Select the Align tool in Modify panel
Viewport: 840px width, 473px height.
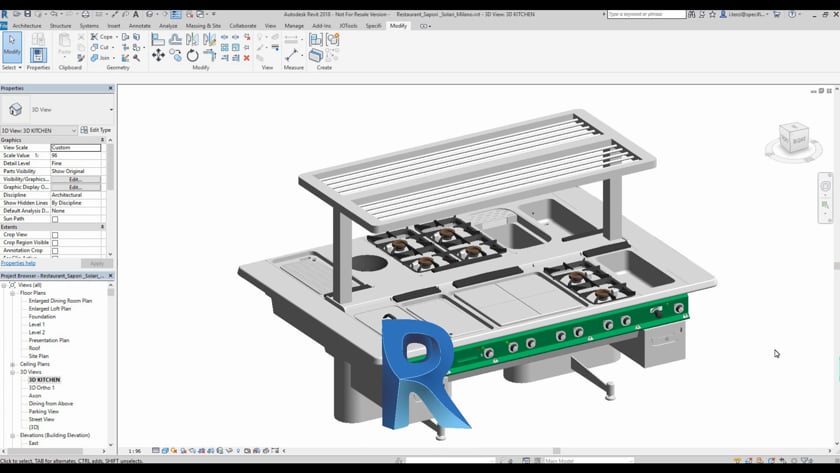coord(158,39)
